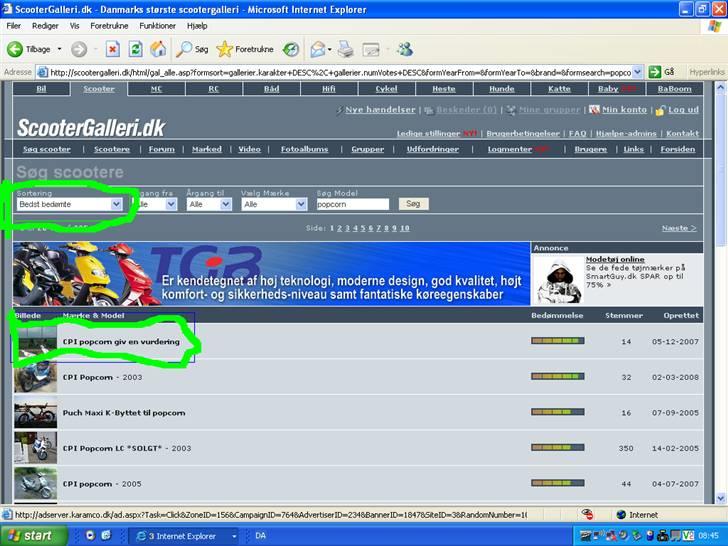Switch to the MC site tab
Image resolution: width=728 pixels, height=546 pixels.
click(x=156, y=89)
